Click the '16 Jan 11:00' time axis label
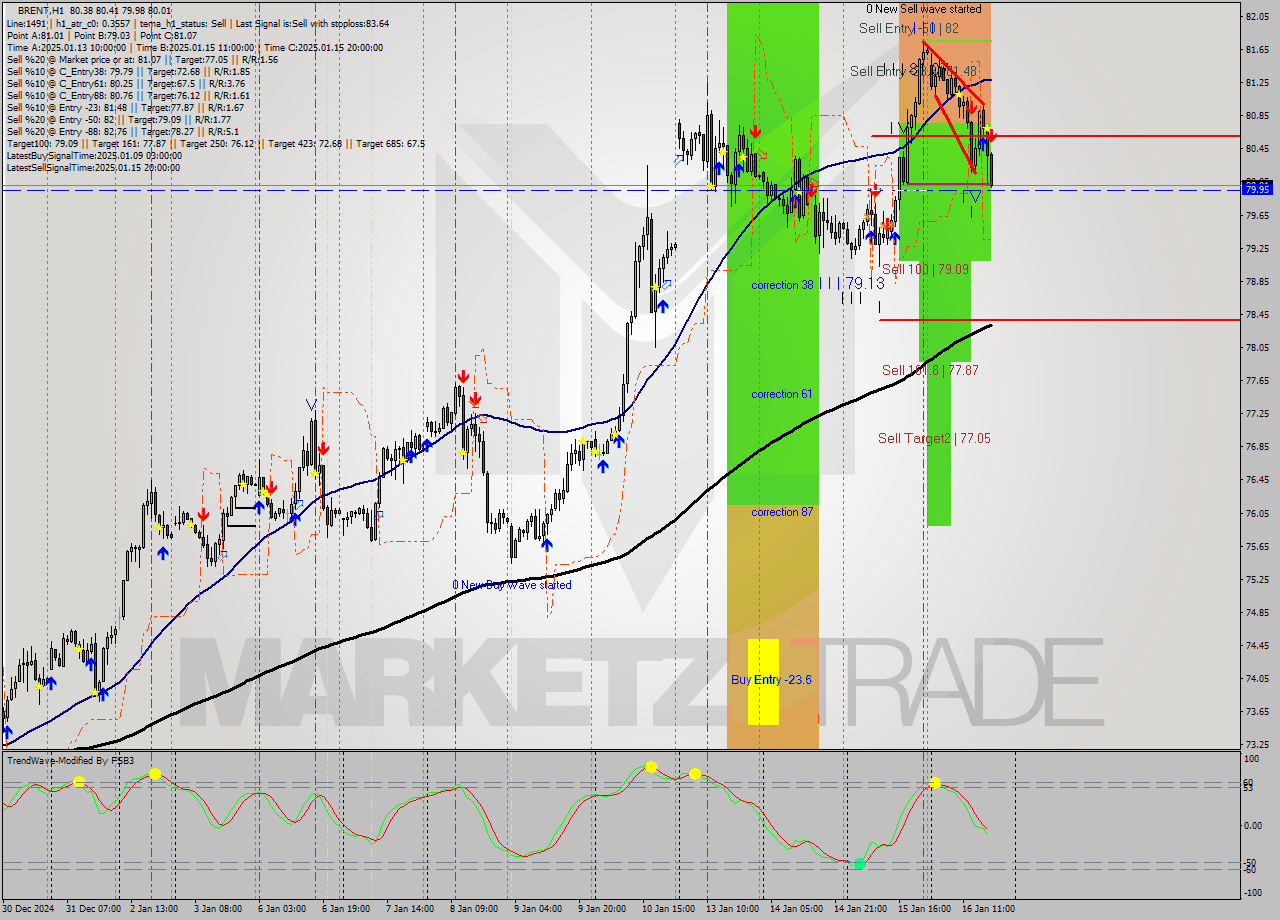 click(x=989, y=909)
